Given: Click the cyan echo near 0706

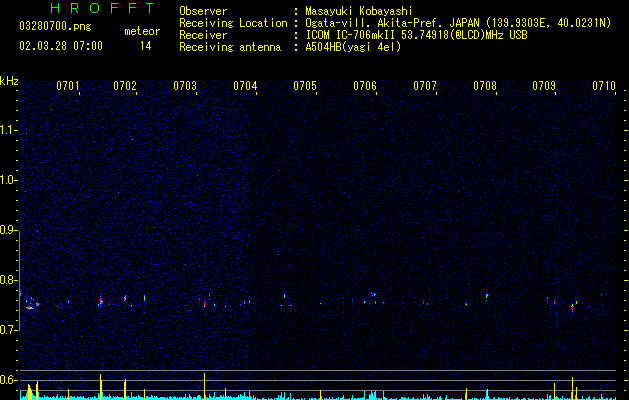Looking at the screenshot, I should [x=373, y=295].
